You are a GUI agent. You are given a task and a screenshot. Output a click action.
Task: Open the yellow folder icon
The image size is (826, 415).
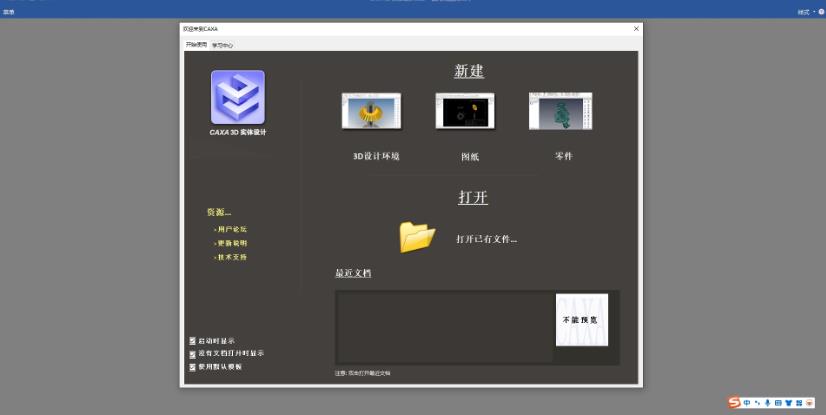click(x=417, y=237)
